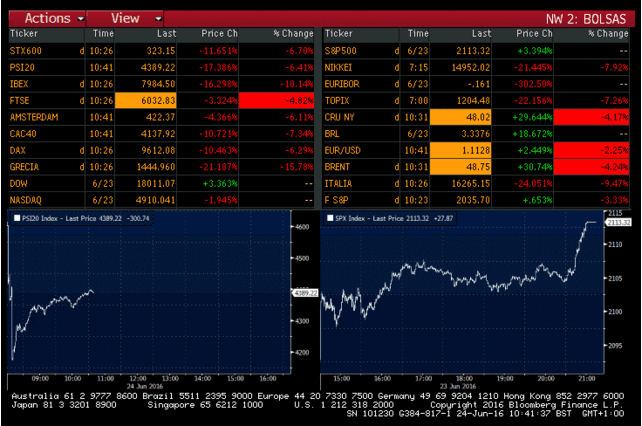
Task: Click the delayed 'd' indicator beside FTSE
Action: [81, 100]
